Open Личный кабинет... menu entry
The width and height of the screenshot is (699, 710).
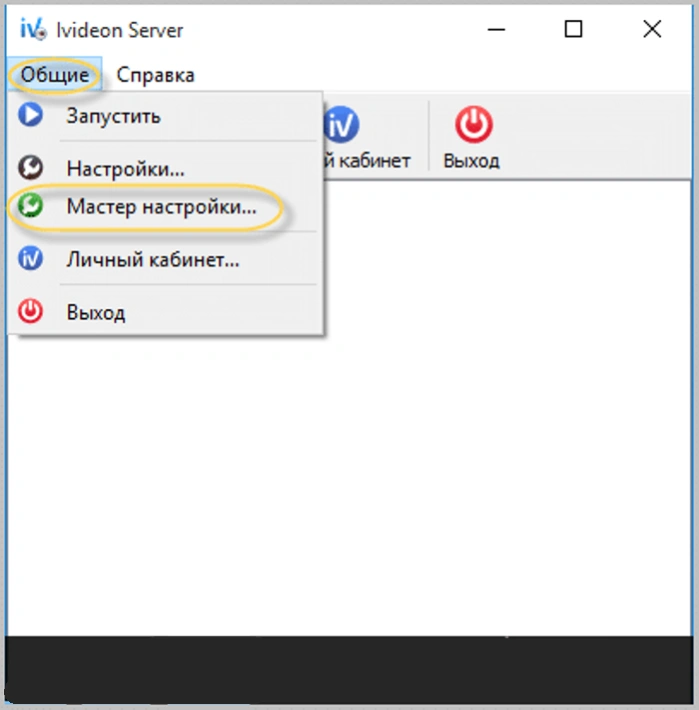pos(166,259)
